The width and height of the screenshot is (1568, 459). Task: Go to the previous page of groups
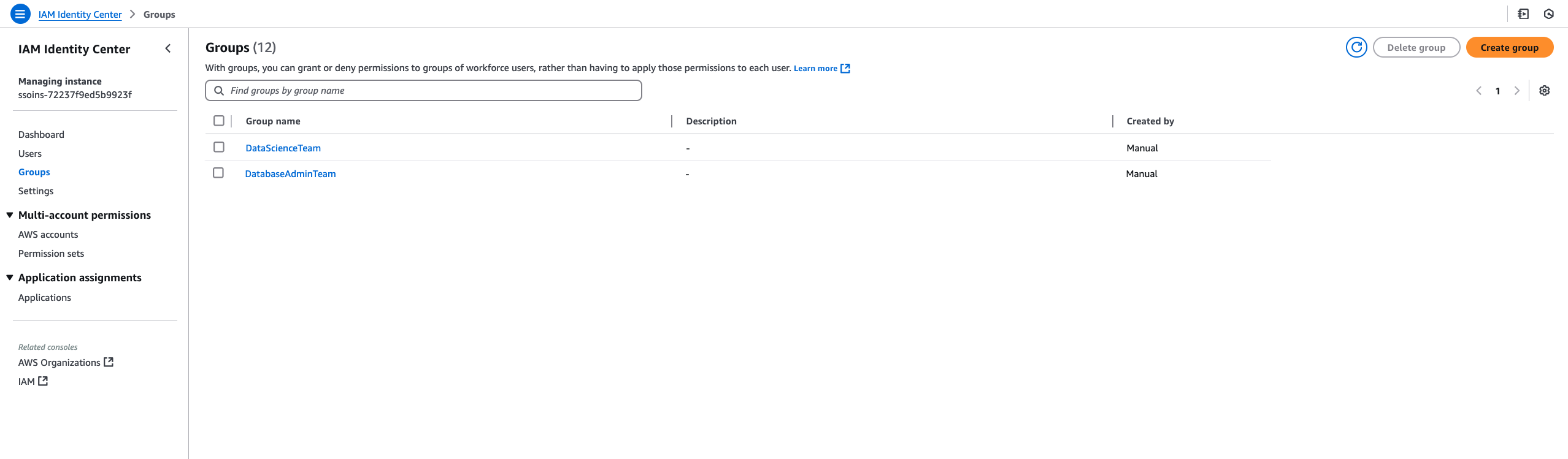(1479, 91)
